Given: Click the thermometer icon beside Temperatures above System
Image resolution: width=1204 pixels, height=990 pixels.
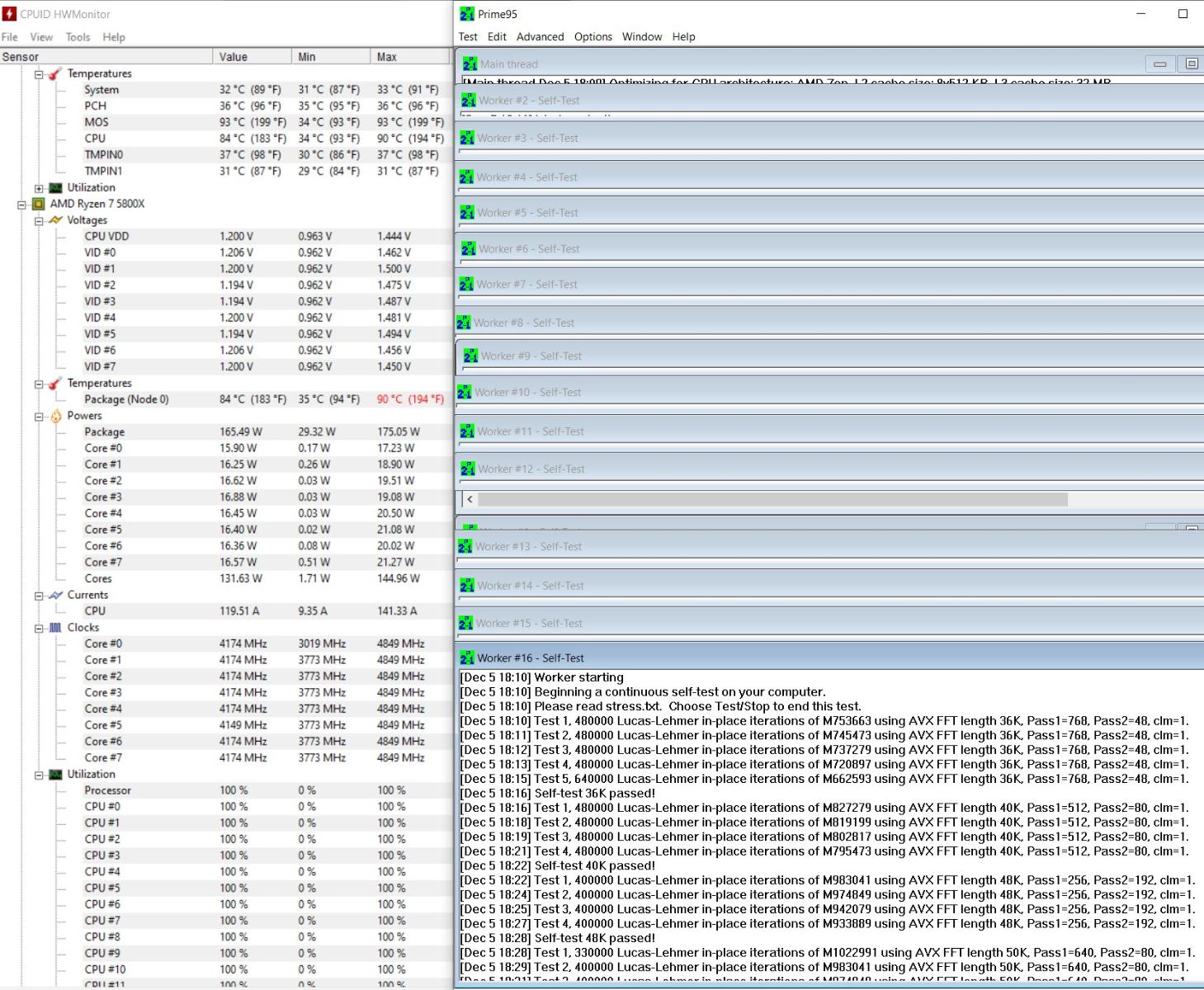Looking at the screenshot, I should click(55, 73).
